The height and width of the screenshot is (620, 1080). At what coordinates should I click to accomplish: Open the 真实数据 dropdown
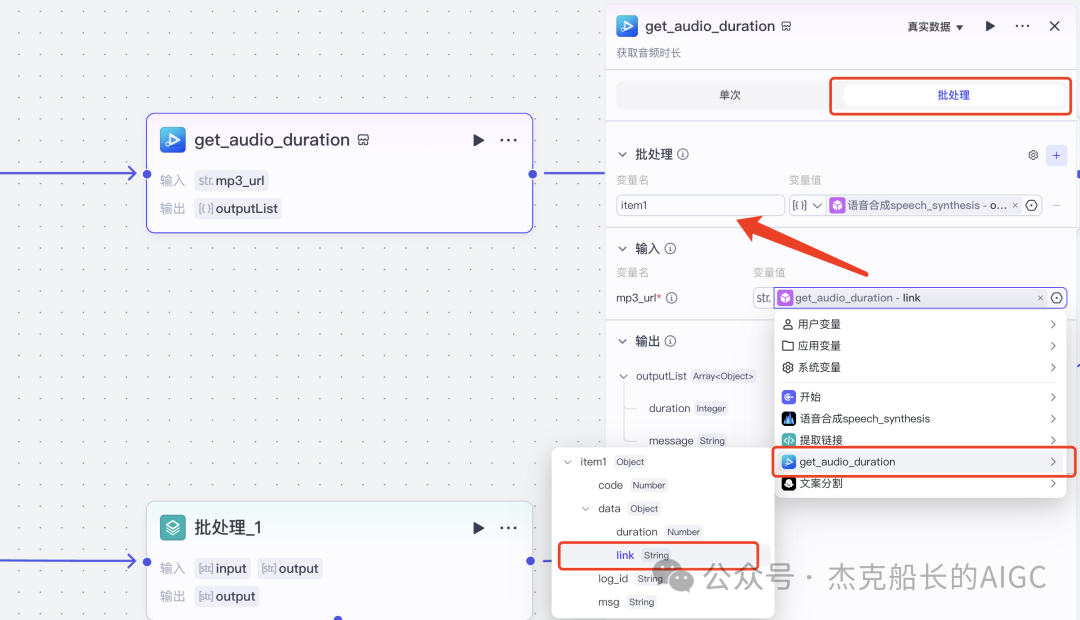(x=935, y=27)
